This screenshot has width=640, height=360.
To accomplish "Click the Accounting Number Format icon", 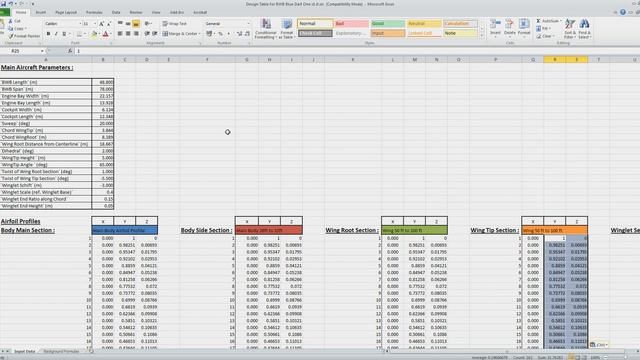I will click(209, 33).
